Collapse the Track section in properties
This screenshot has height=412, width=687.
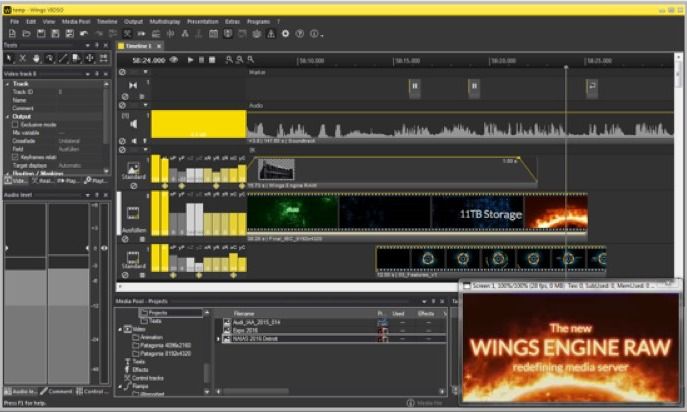click(x=7, y=84)
